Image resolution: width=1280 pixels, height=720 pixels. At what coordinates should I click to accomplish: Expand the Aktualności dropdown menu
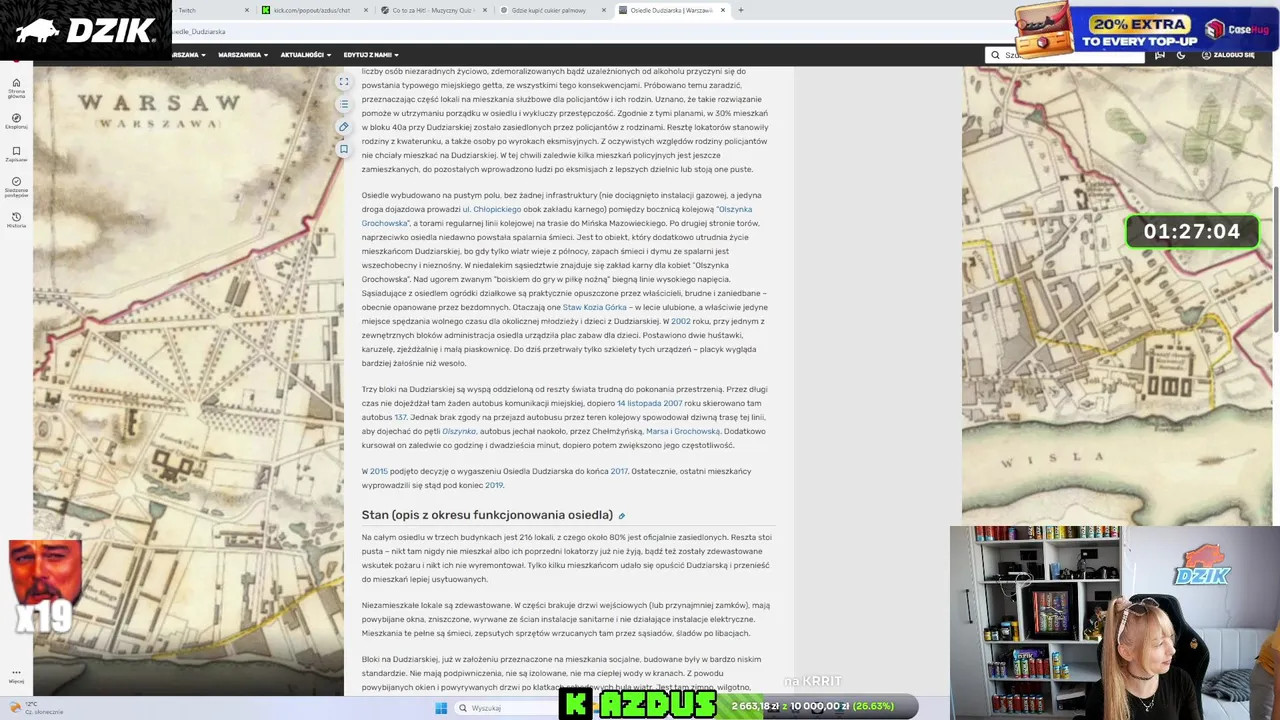click(305, 55)
